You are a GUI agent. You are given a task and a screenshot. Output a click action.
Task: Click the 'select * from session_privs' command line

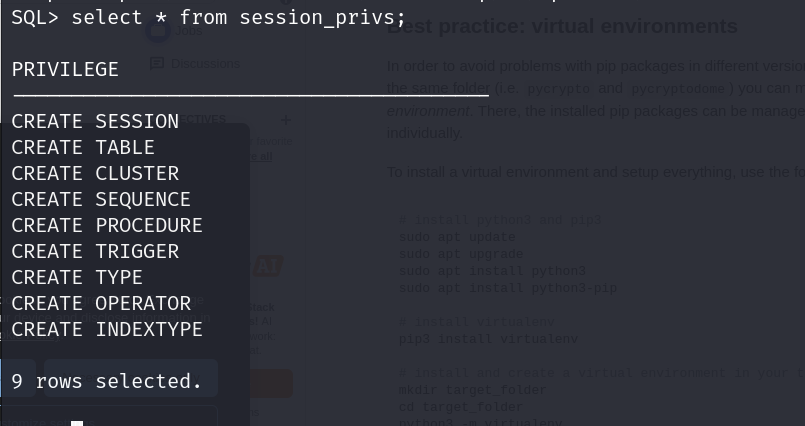208,18
